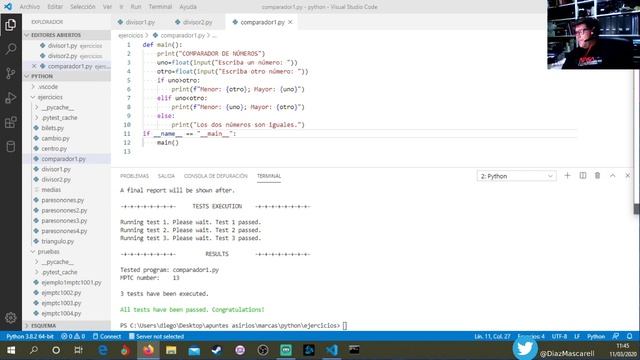This screenshot has width=640, height=360.
Task: Close comparador1.py in open editors list
Action: click(34, 66)
